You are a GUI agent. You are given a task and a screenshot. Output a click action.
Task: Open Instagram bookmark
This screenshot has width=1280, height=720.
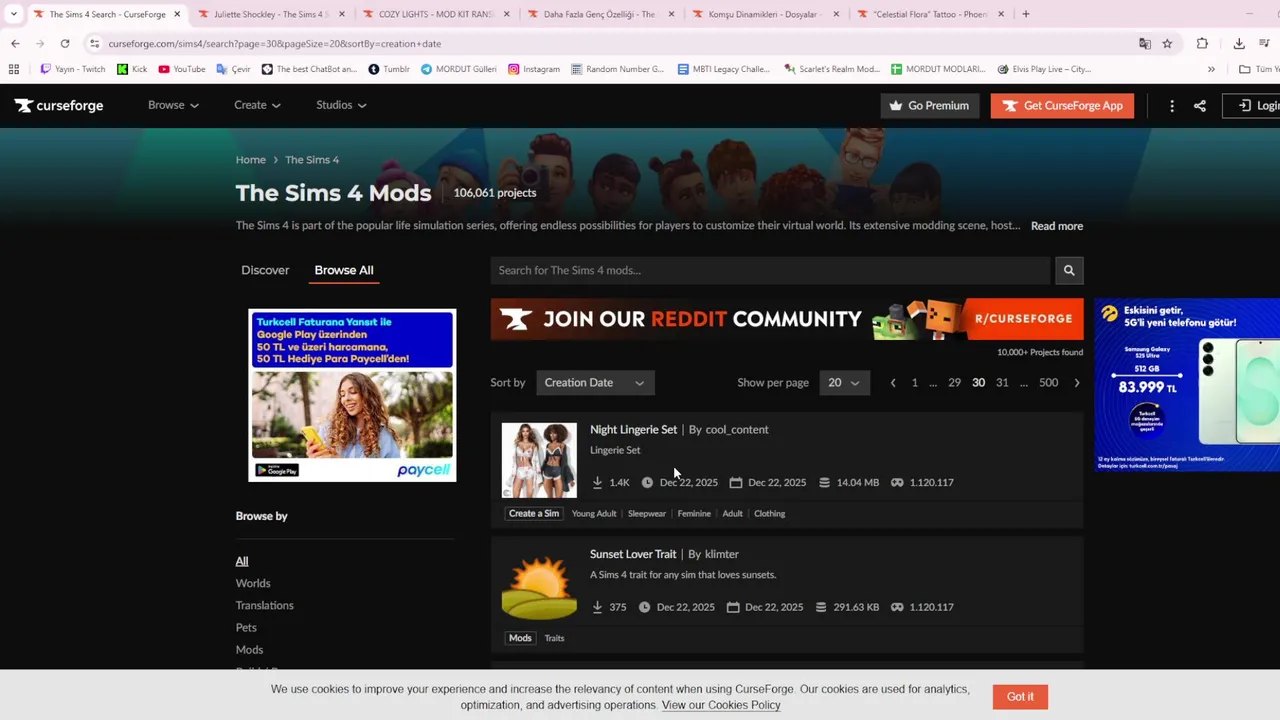tap(534, 69)
